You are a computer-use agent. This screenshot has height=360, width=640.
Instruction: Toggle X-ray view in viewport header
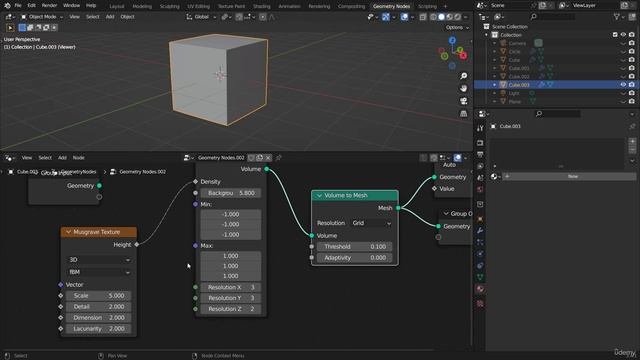tap(423, 17)
